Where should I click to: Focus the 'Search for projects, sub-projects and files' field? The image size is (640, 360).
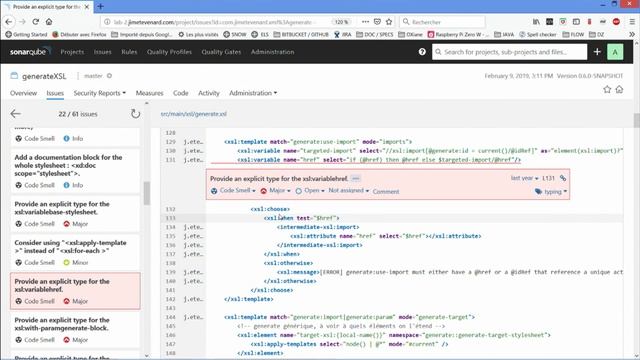coord(509,52)
